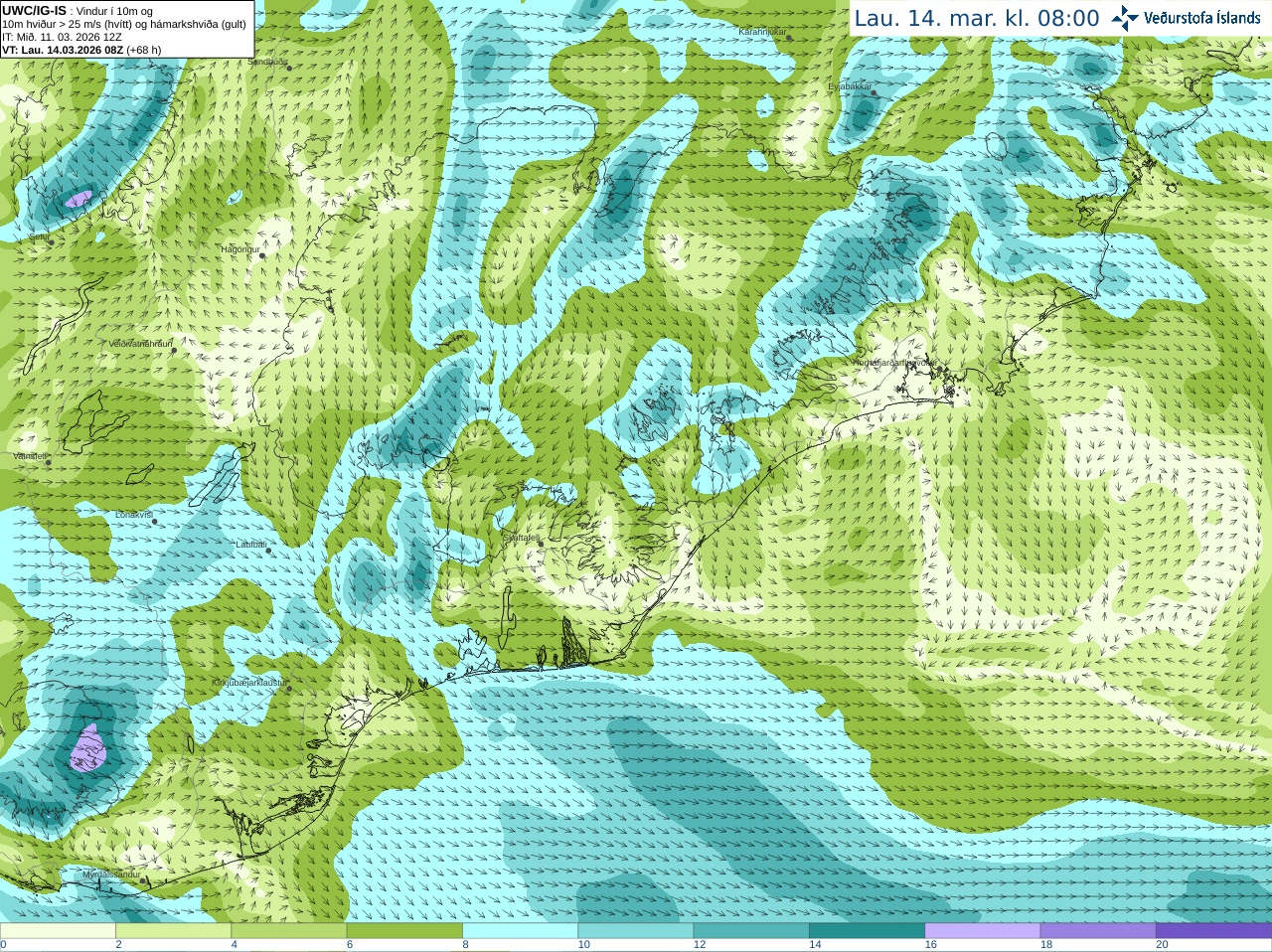Screen dimensions: 1272x952
Task: Select the Skaftafell station label
Action: point(522,538)
